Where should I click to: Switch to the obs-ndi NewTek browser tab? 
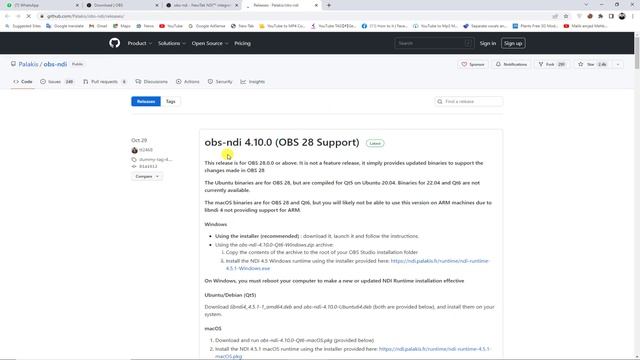click(x=201, y=5)
